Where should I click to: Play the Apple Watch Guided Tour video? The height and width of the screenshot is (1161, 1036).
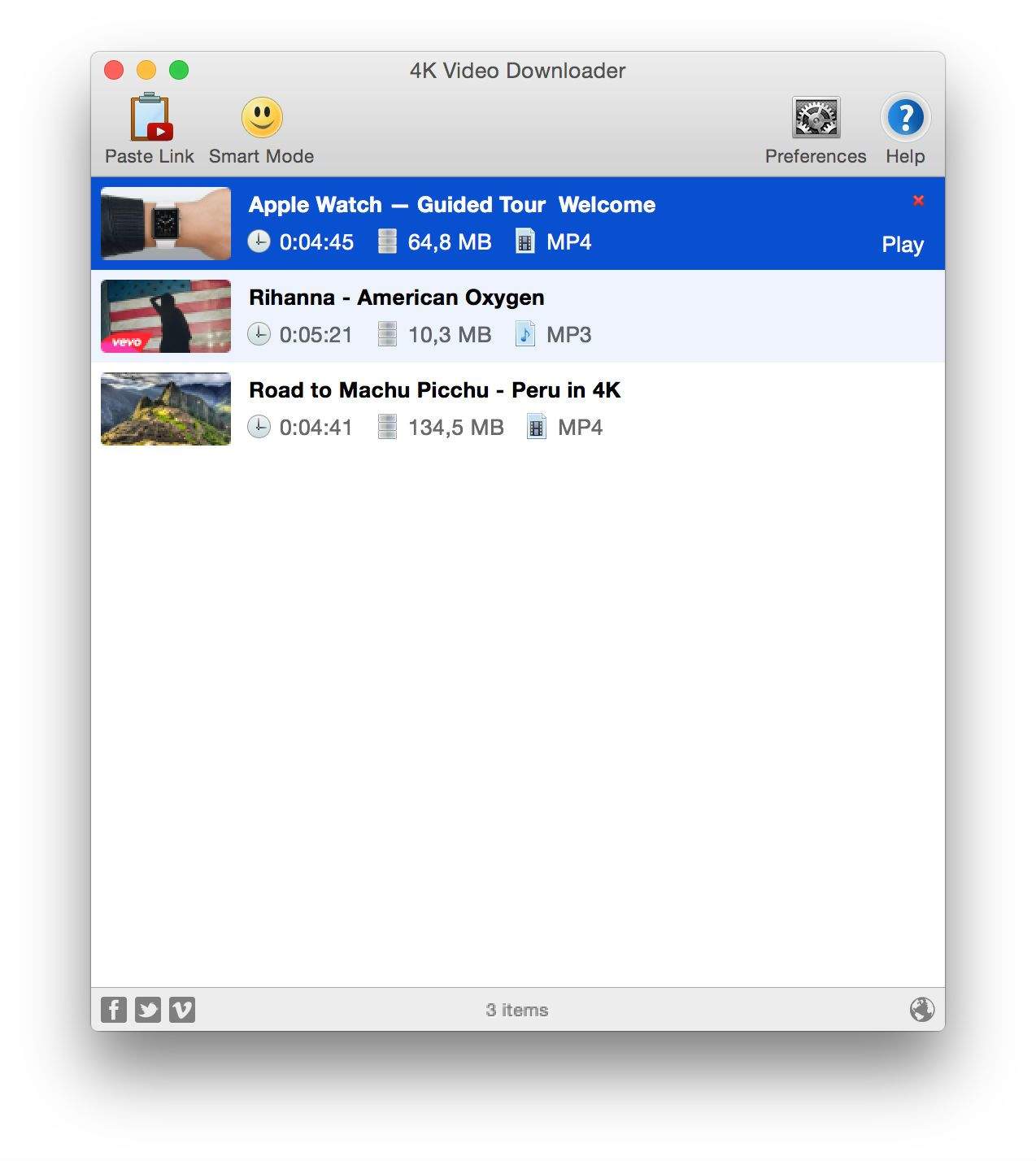coord(902,245)
